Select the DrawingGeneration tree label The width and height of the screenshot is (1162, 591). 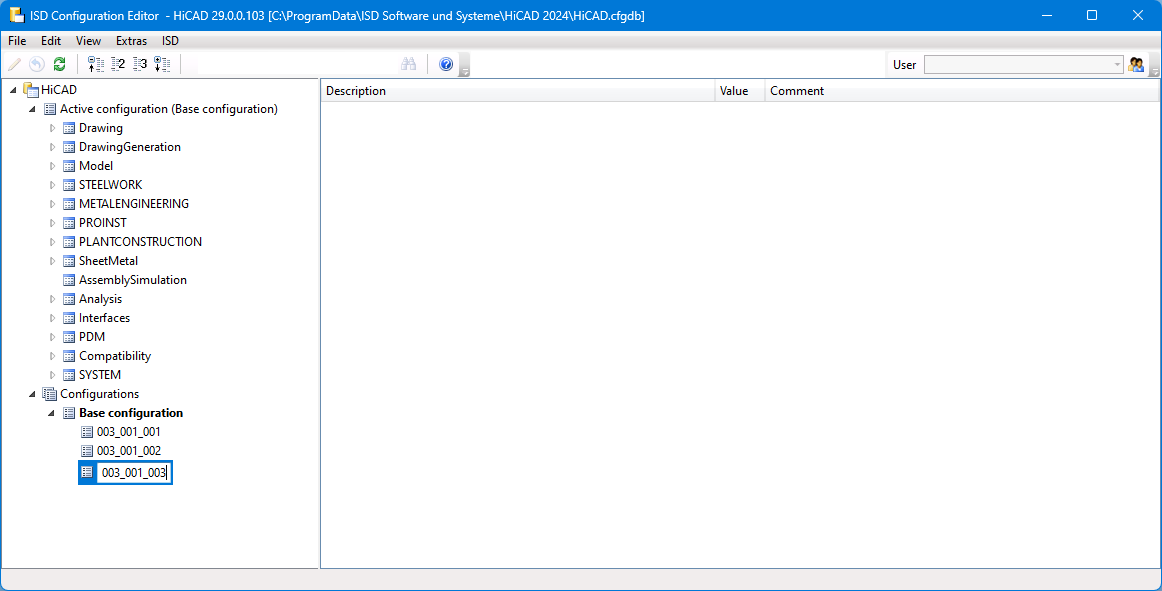(x=130, y=147)
